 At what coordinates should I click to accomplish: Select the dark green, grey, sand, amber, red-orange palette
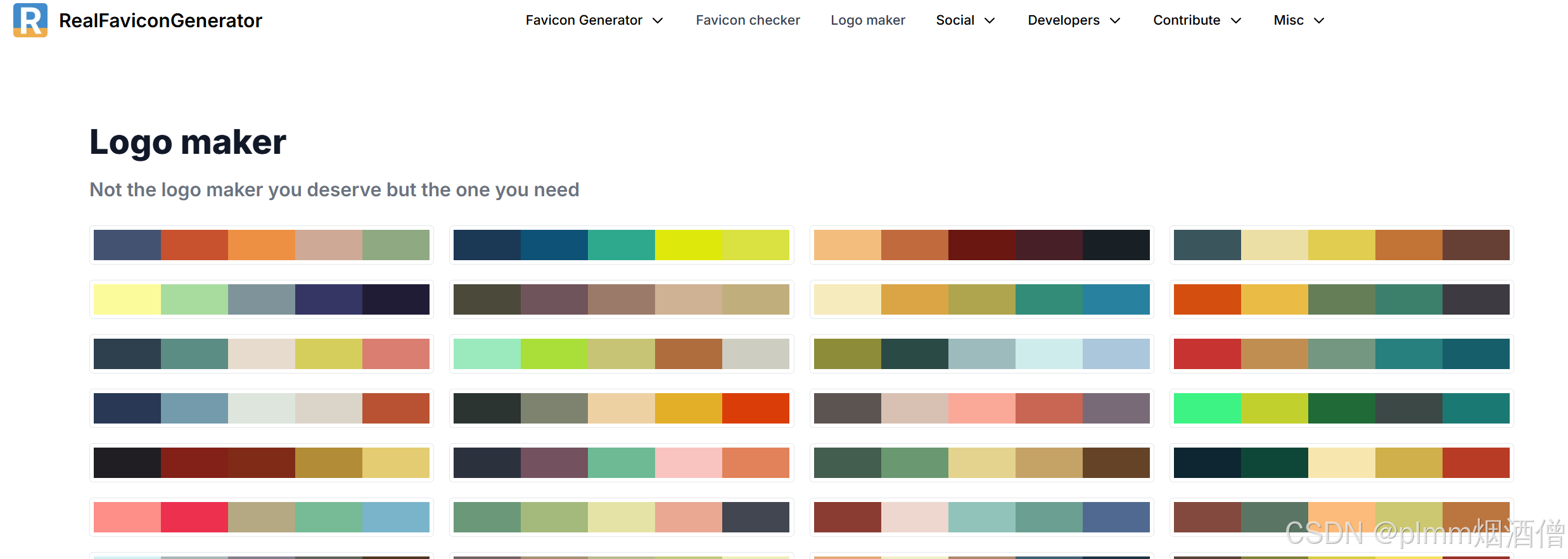point(621,408)
